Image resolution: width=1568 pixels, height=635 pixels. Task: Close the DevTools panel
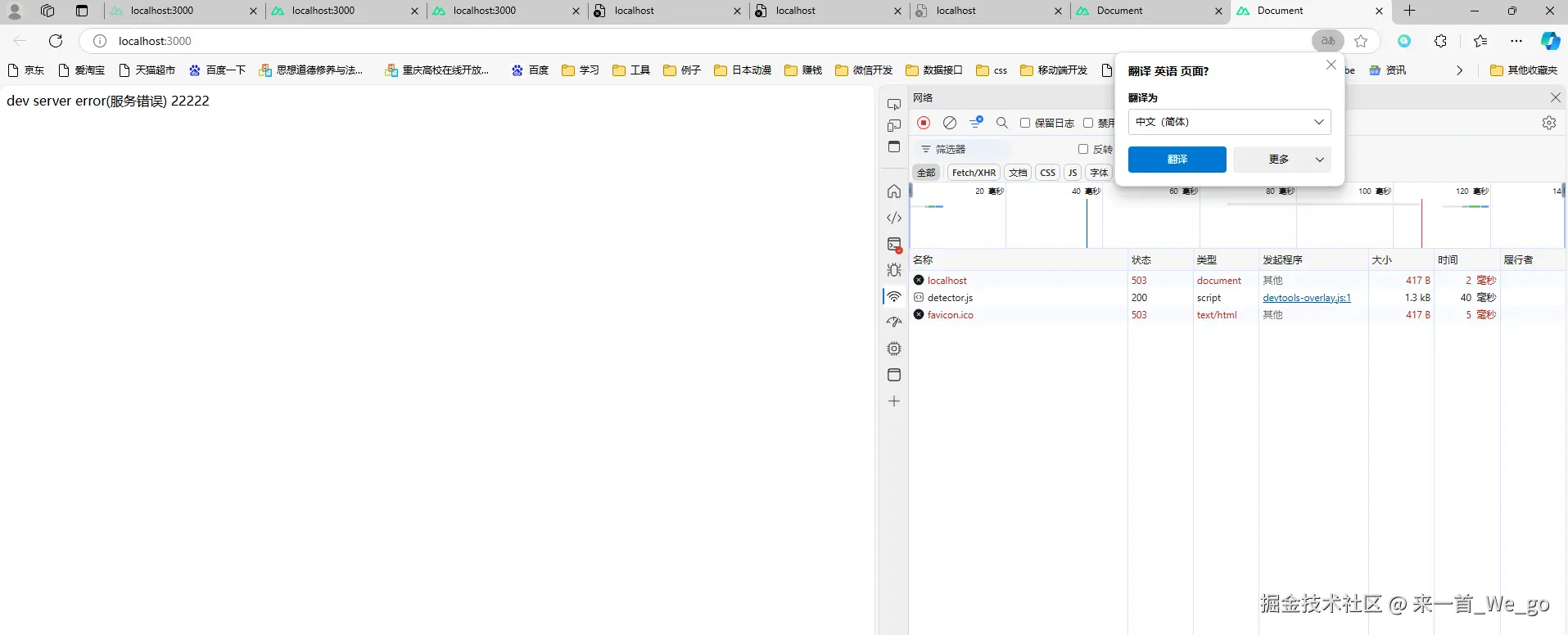click(x=1556, y=97)
